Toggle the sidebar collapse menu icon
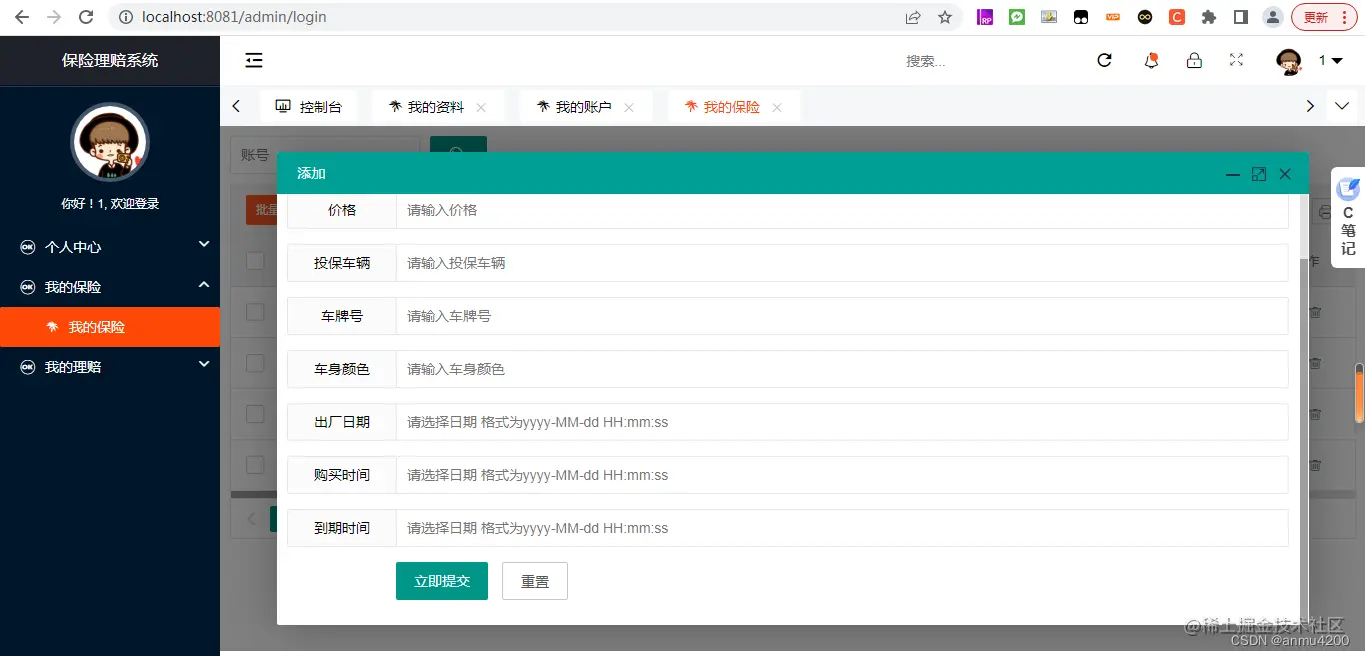Image resolution: width=1365 pixels, height=656 pixels. (x=254, y=61)
